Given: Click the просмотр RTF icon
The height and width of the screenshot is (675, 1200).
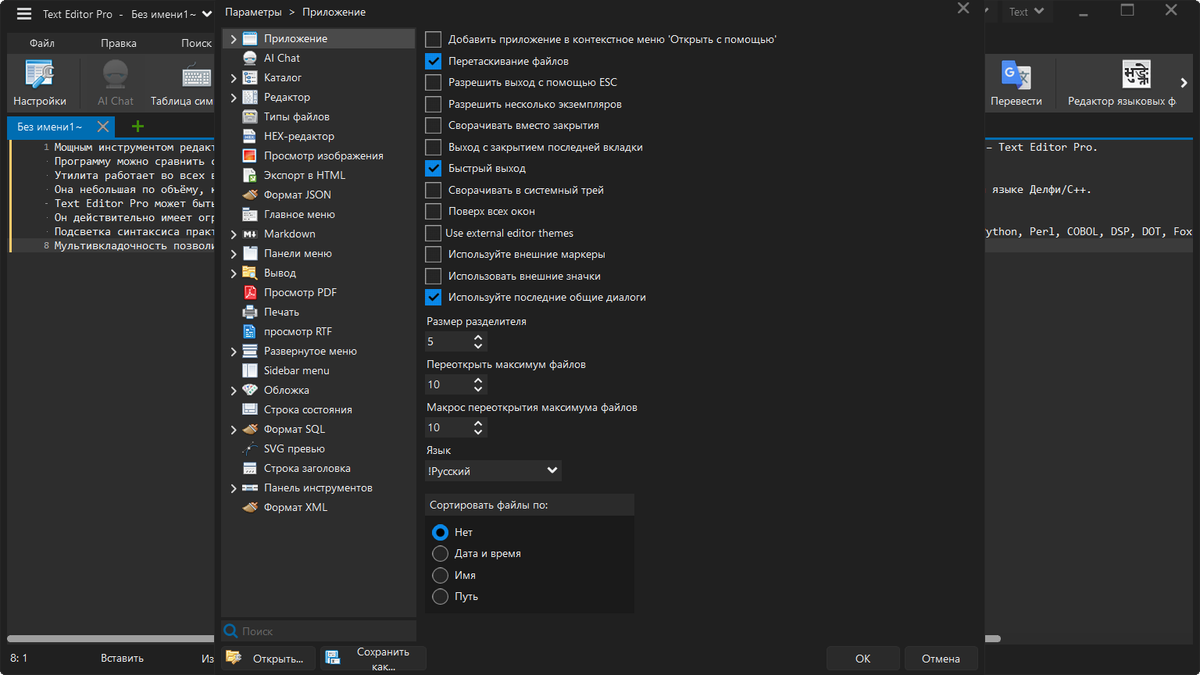Looking at the screenshot, I should click(x=250, y=331).
